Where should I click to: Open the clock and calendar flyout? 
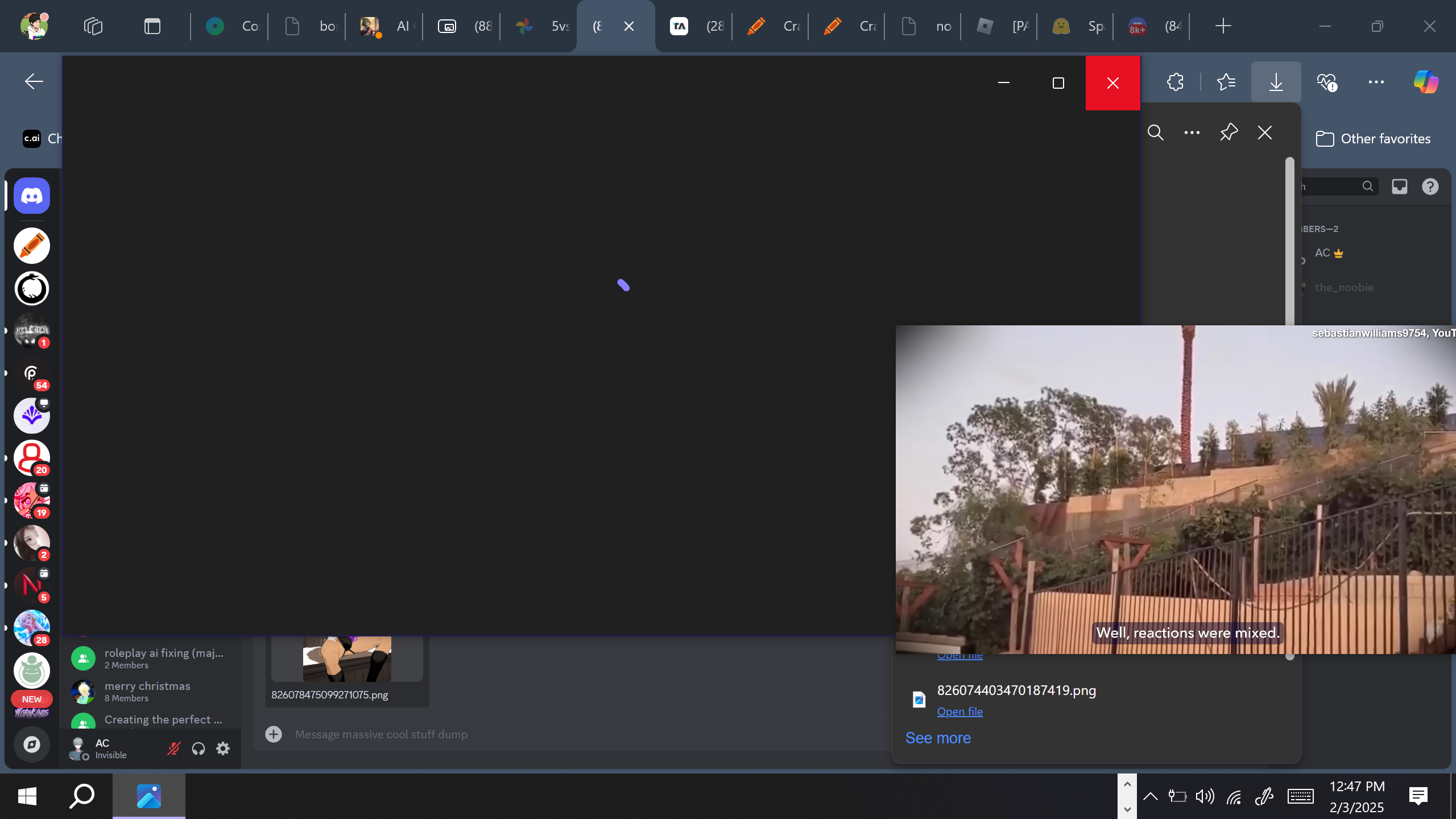point(1357,796)
